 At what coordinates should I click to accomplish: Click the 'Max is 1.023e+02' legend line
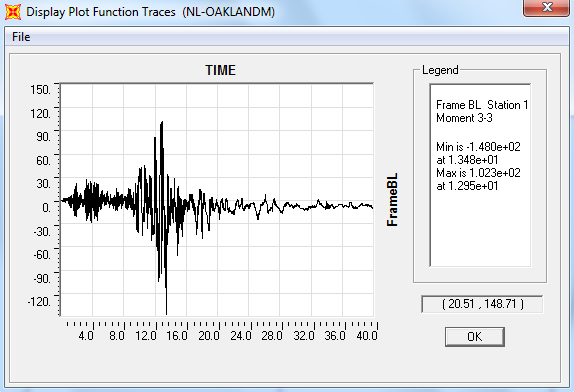pos(478,173)
